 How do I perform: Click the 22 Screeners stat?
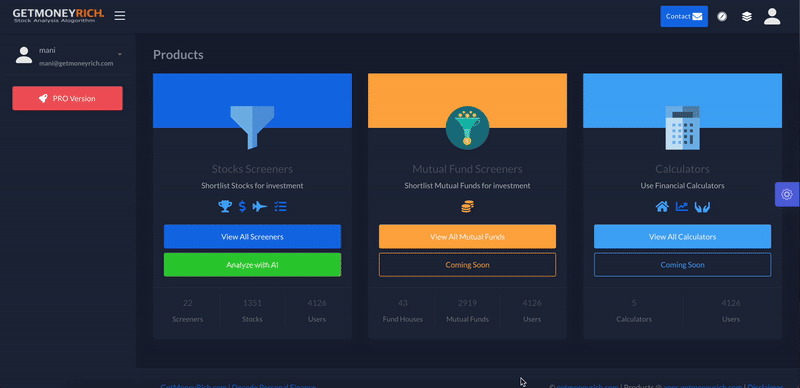pos(188,311)
